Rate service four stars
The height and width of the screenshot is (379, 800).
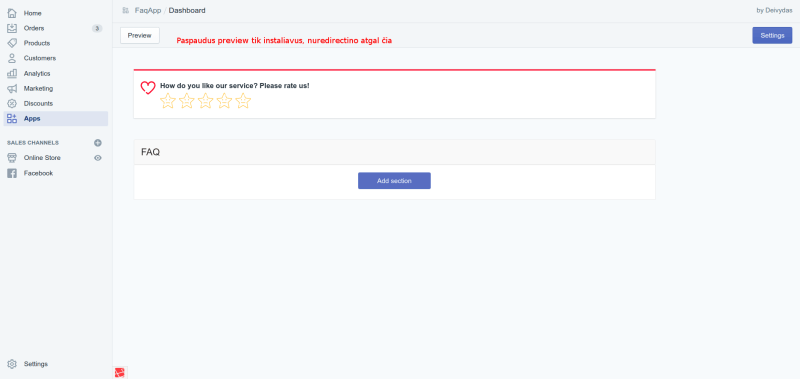coord(224,100)
